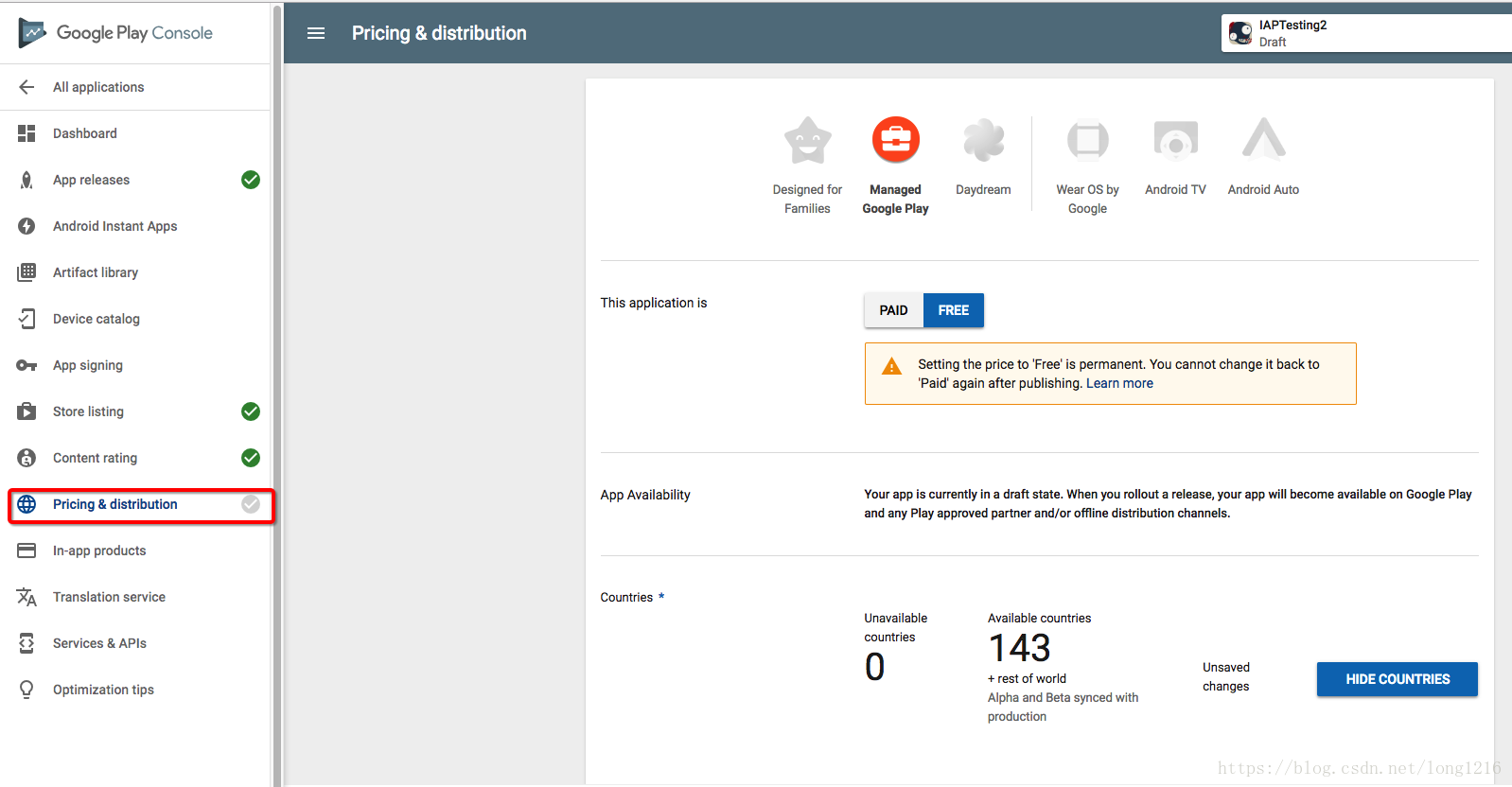Click the Translation service icon

(26, 597)
